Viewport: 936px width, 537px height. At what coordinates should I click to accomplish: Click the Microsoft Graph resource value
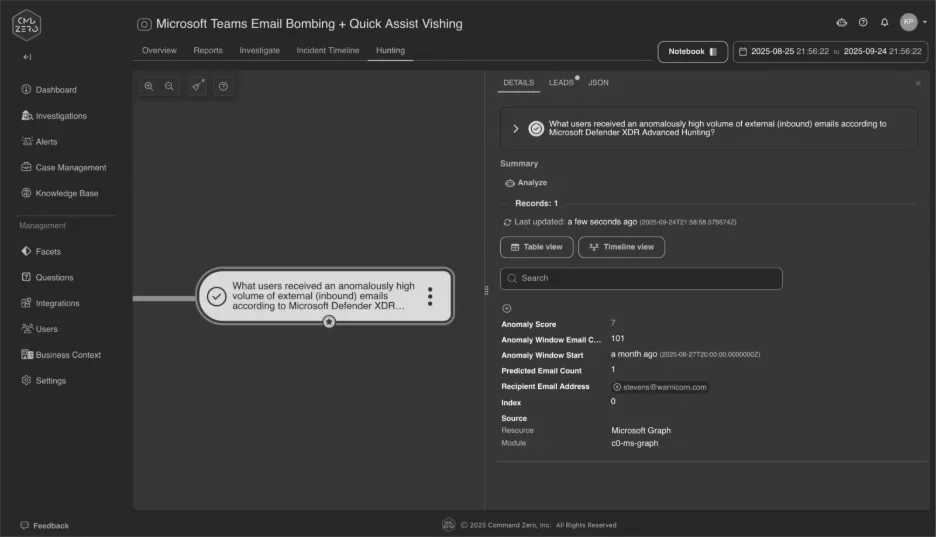pos(641,430)
